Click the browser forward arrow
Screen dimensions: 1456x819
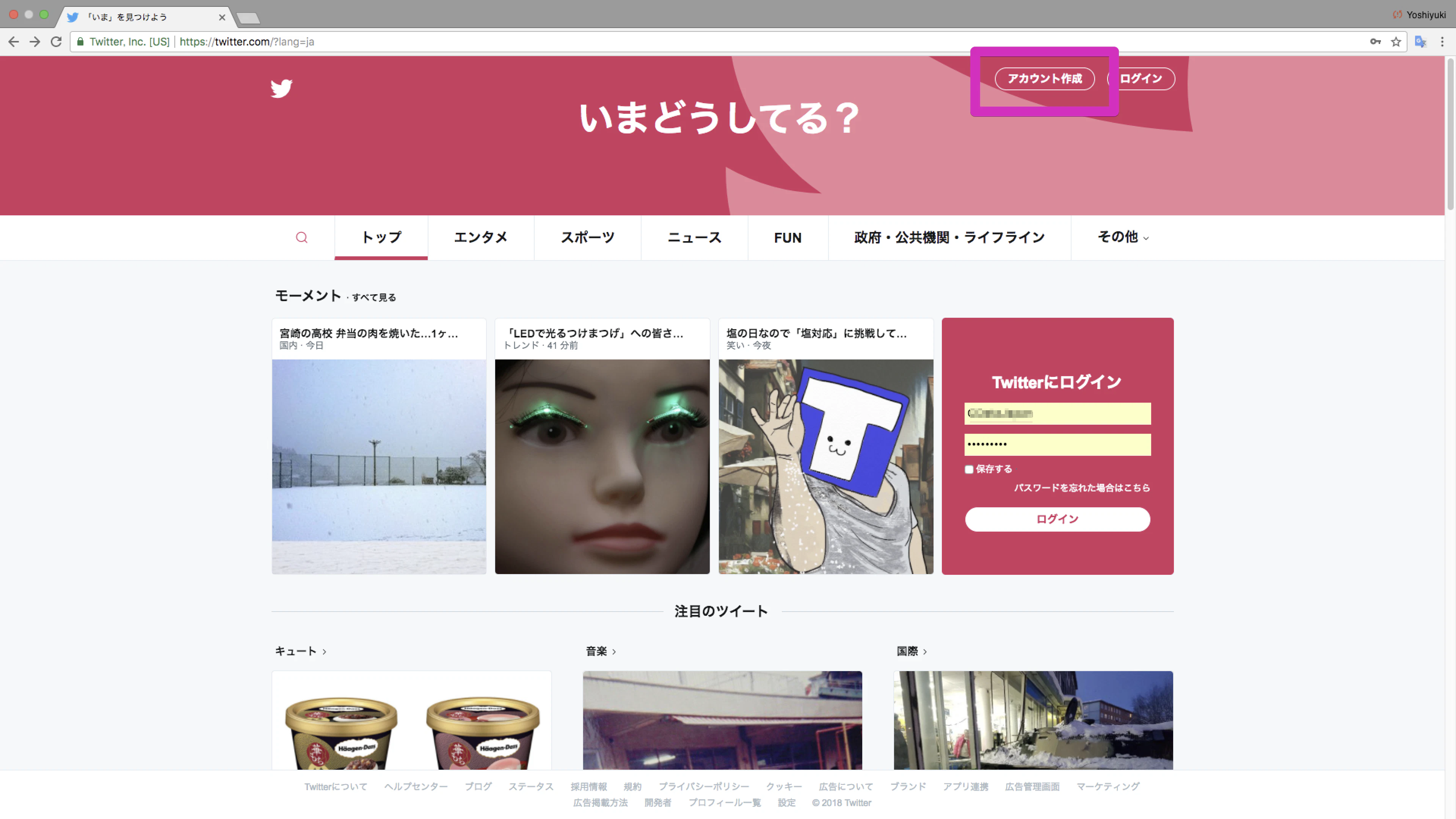tap(35, 41)
